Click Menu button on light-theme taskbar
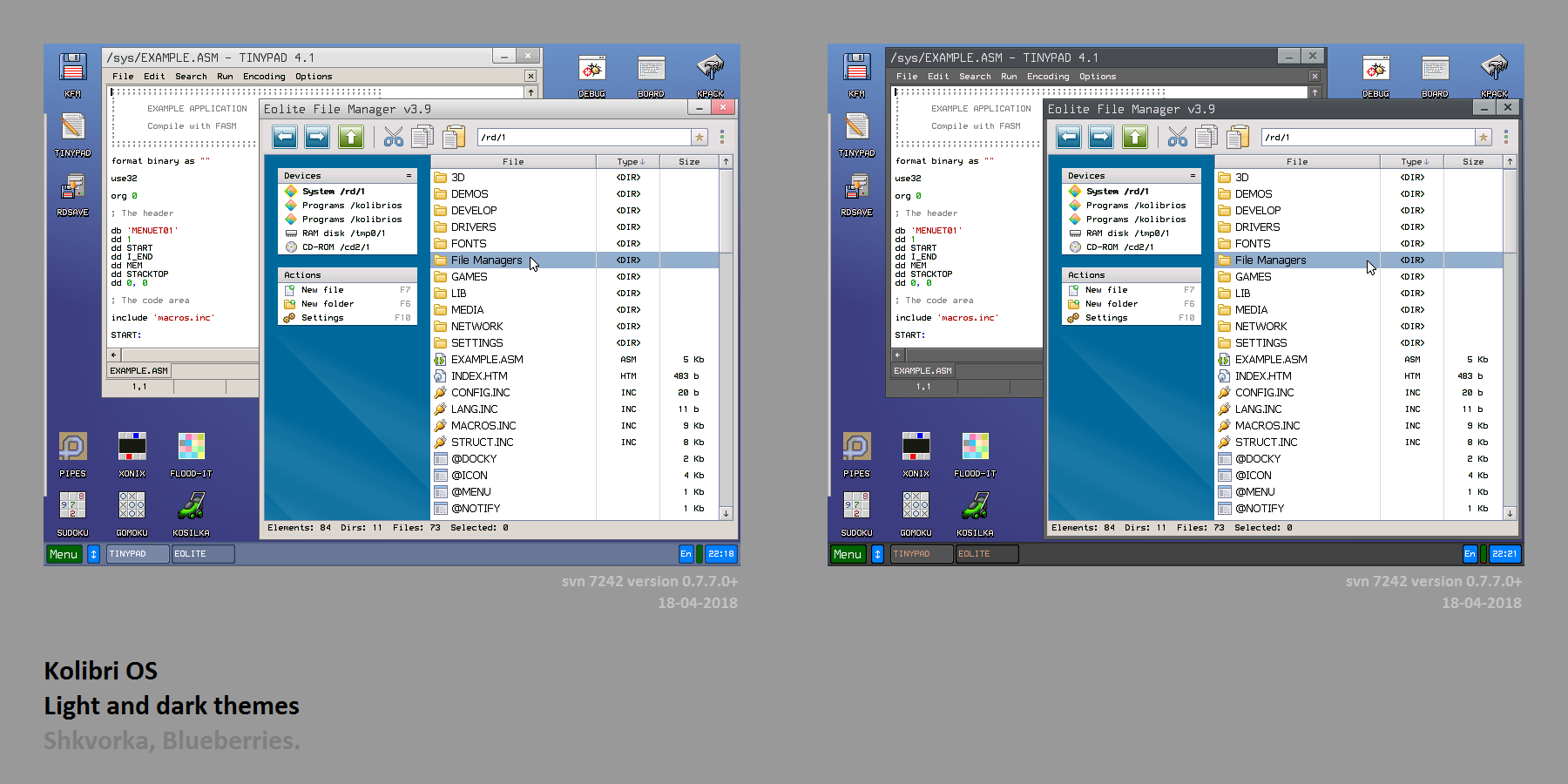Screen dimensions: 1568x784 (64, 554)
